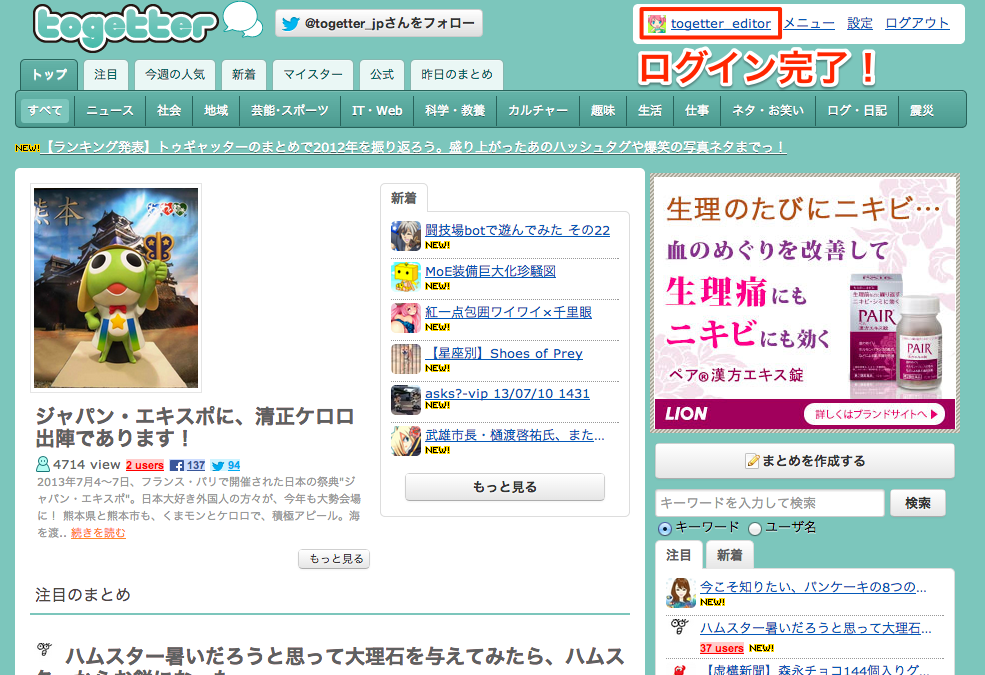Click the まとめを作成する button
The height and width of the screenshot is (675, 985).
tap(805, 461)
